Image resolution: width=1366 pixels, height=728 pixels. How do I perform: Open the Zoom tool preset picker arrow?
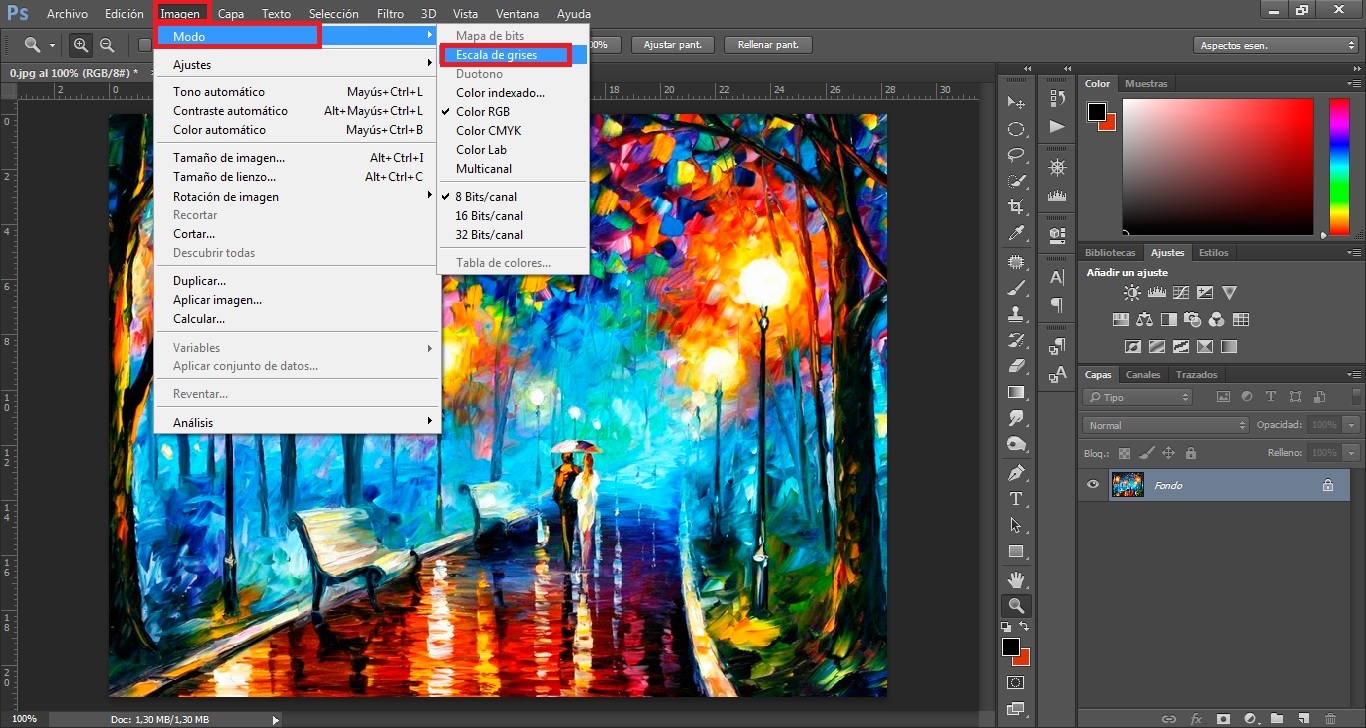tap(52, 45)
